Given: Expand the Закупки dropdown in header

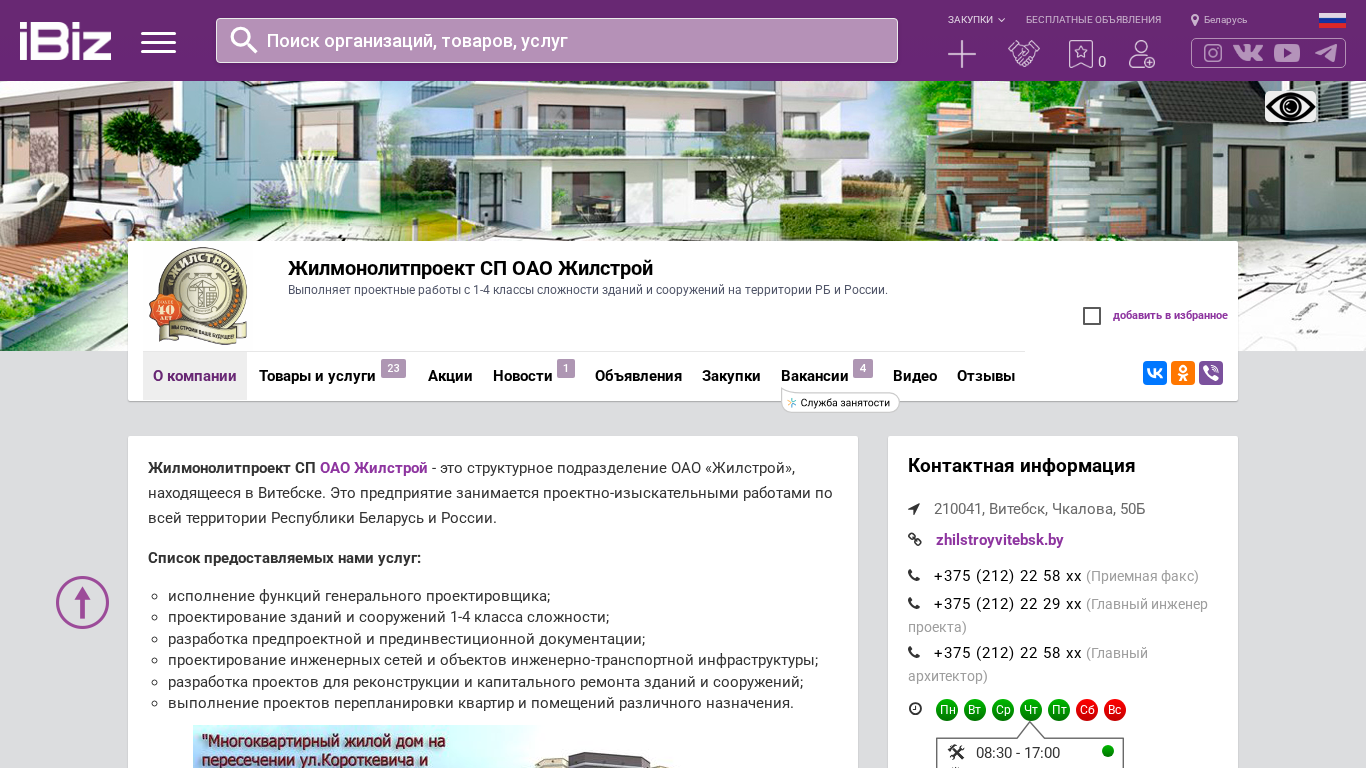Looking at the screenshot, I should coord(976,20).
